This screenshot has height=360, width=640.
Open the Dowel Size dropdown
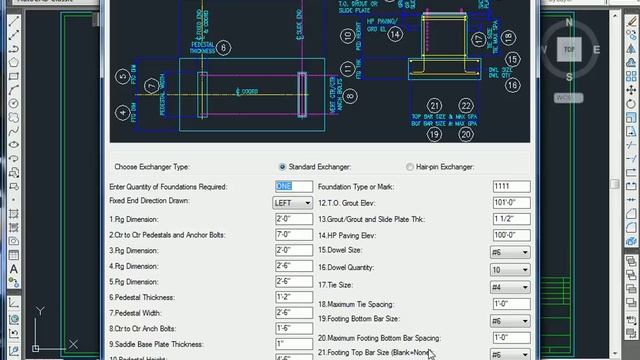(510, 252)
